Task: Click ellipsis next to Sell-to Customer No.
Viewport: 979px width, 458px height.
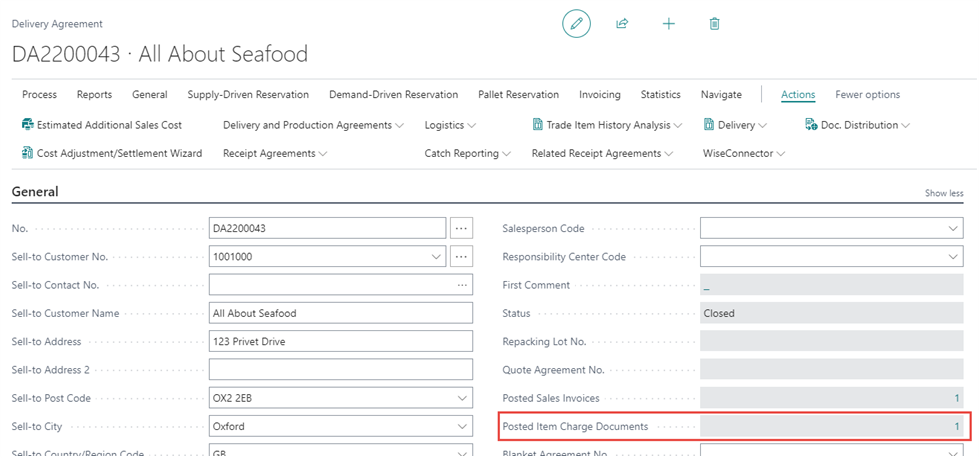Action: (460, 257)
